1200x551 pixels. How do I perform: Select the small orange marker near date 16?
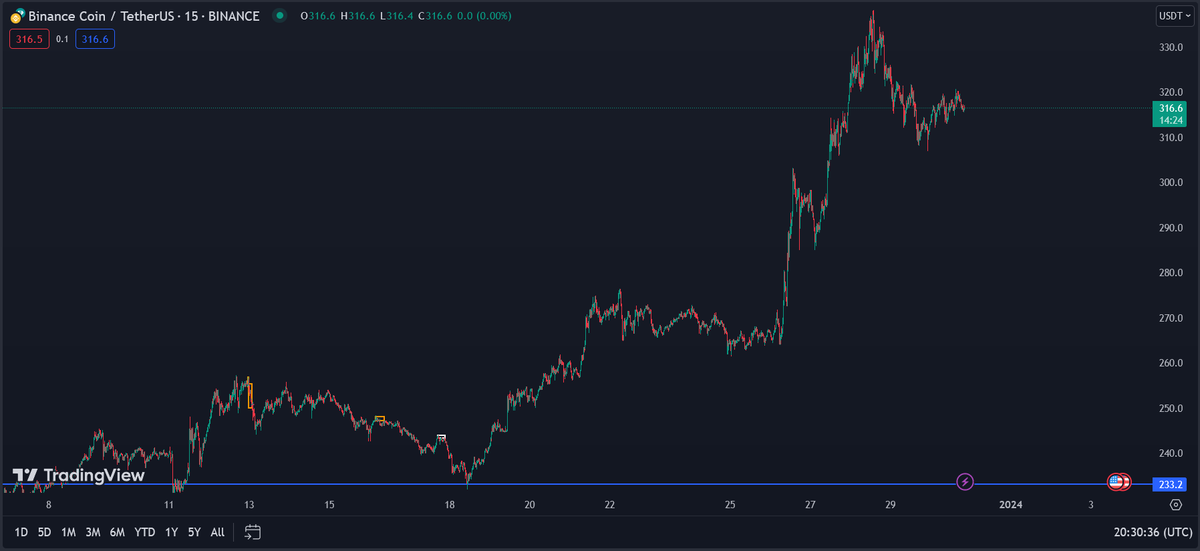(x=379, y=418)
